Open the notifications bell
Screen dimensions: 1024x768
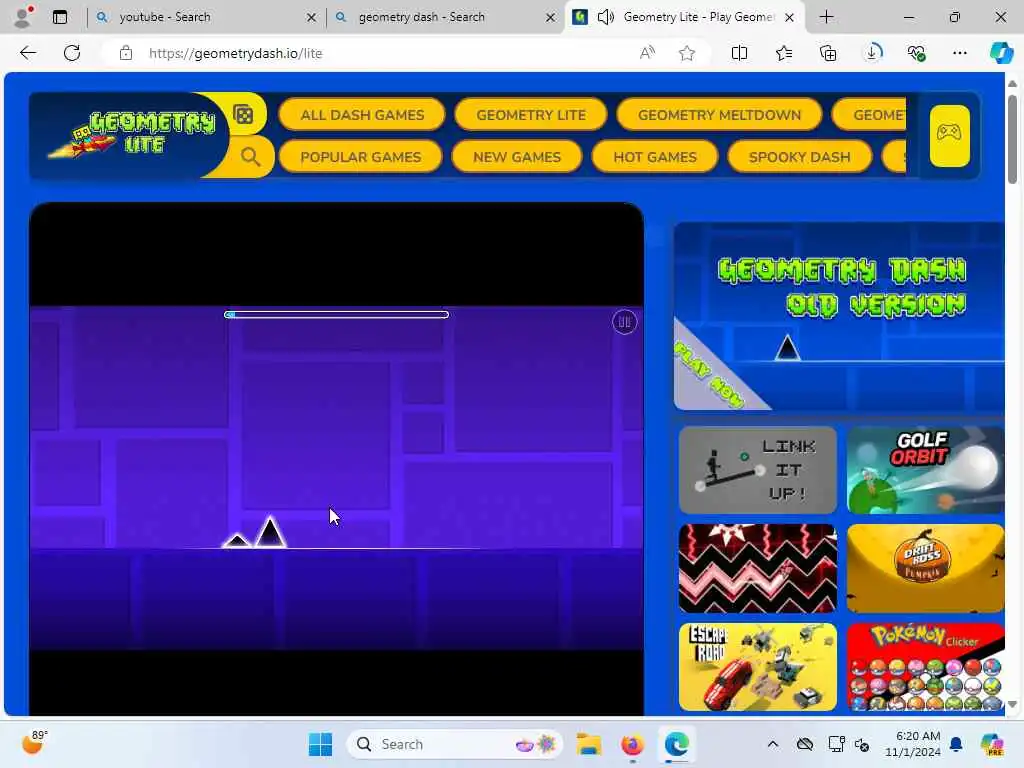[956, 744]
